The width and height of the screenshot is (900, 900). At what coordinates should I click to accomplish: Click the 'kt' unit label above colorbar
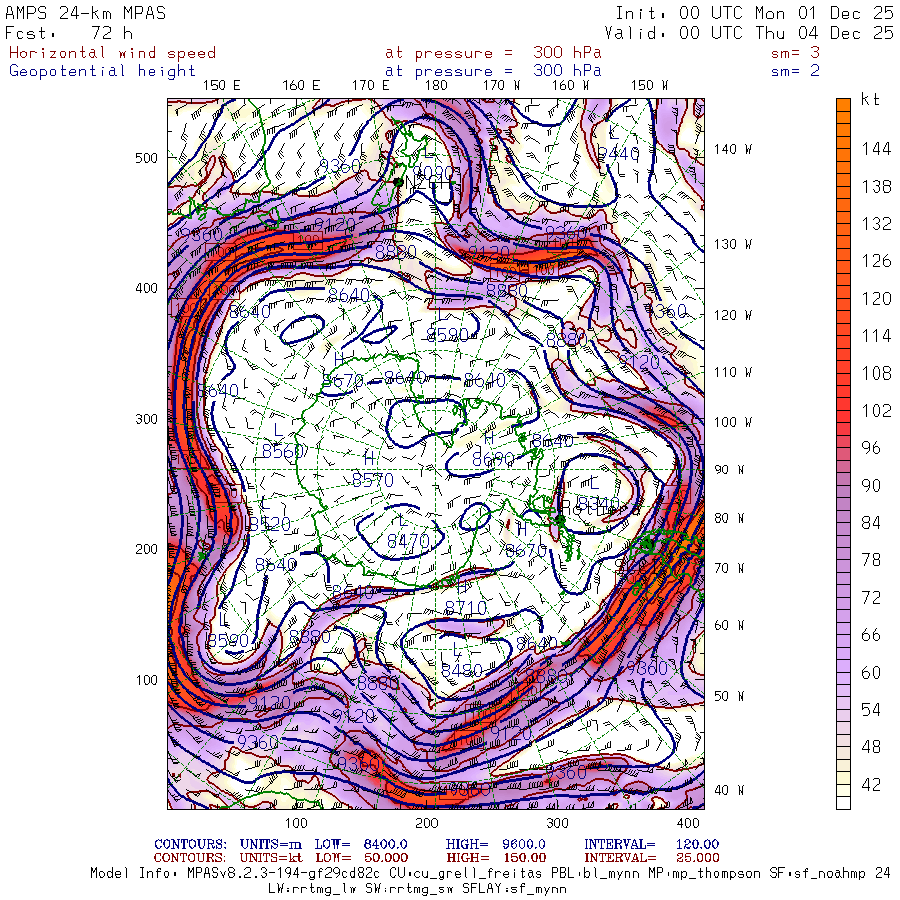coord(870,99)
